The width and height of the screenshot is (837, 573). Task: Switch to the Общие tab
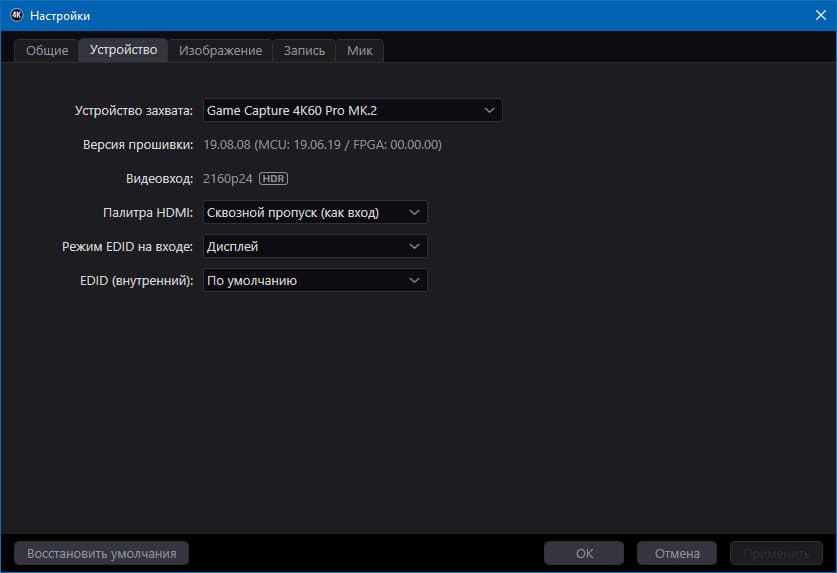[47, 51]
